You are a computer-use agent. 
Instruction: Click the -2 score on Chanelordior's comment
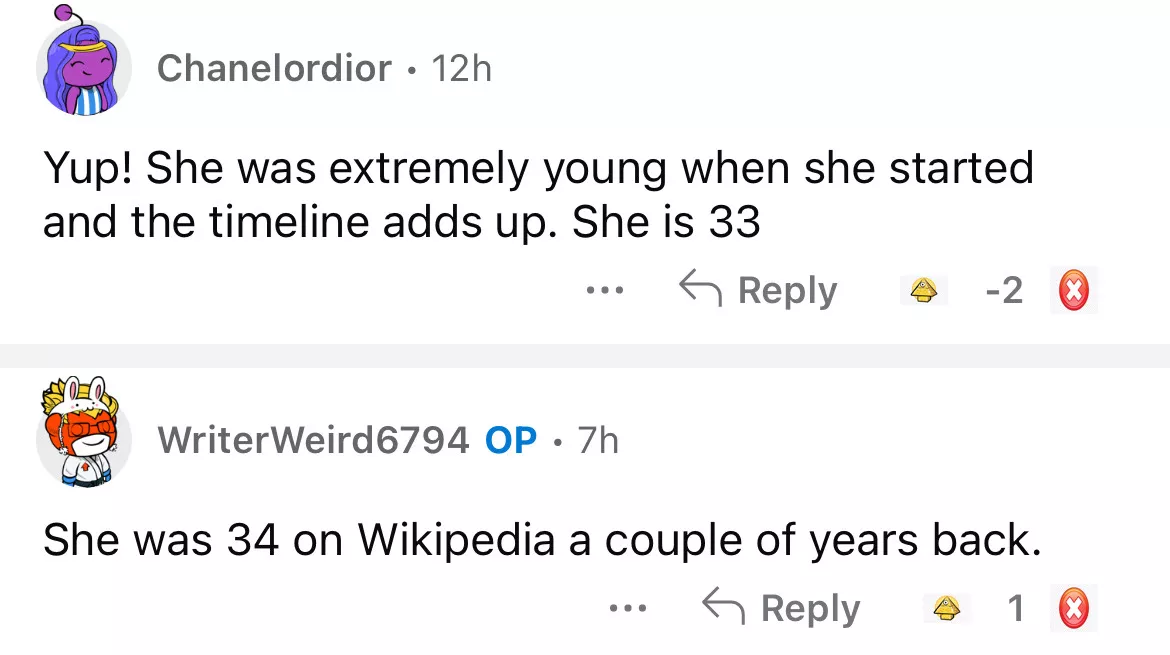1003,291
